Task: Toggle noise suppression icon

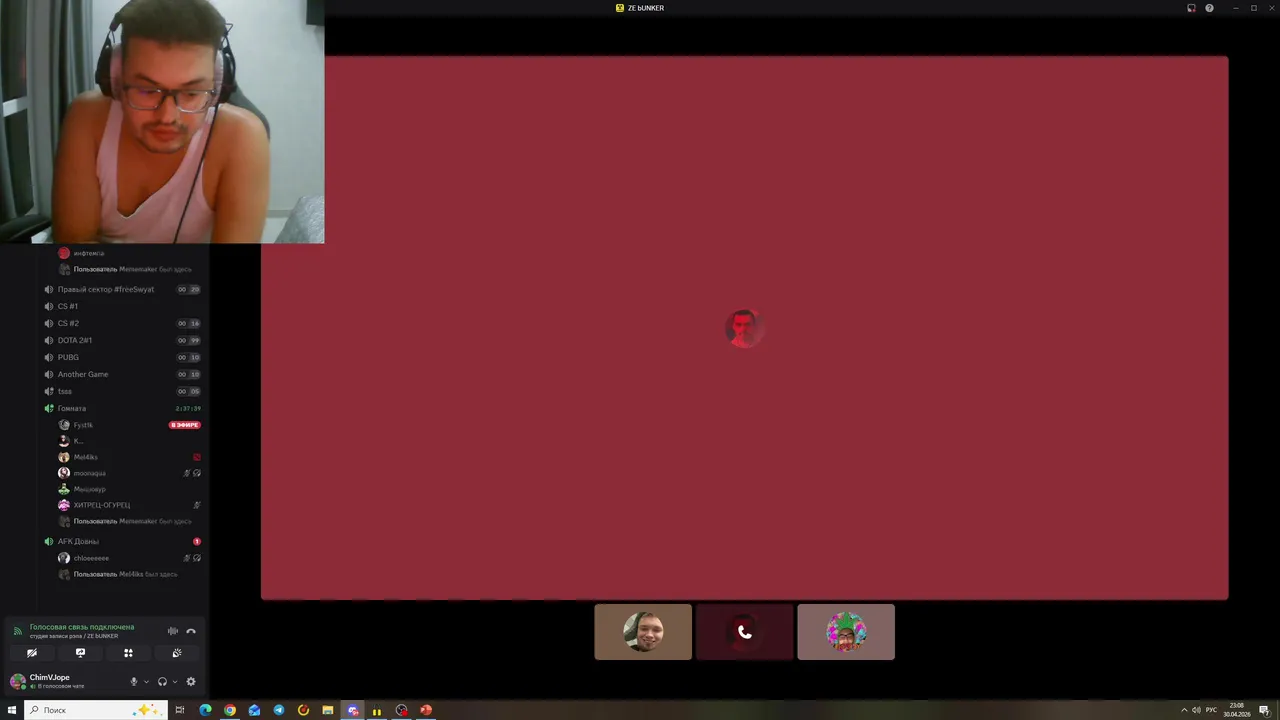Action: pos(173,631)
